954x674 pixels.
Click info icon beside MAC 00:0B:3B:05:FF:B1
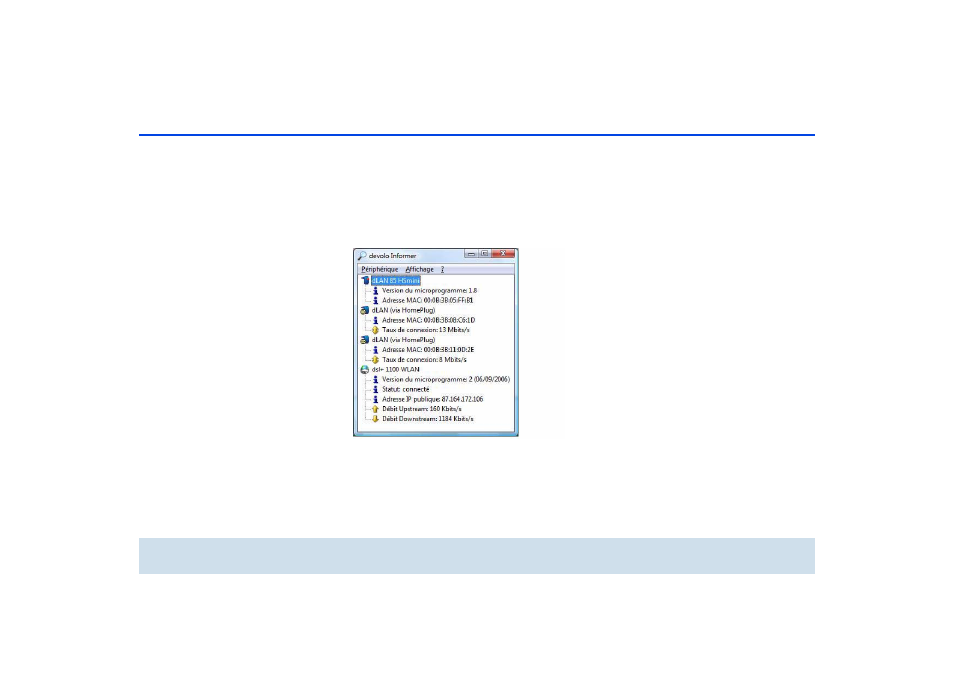point(375,301)
